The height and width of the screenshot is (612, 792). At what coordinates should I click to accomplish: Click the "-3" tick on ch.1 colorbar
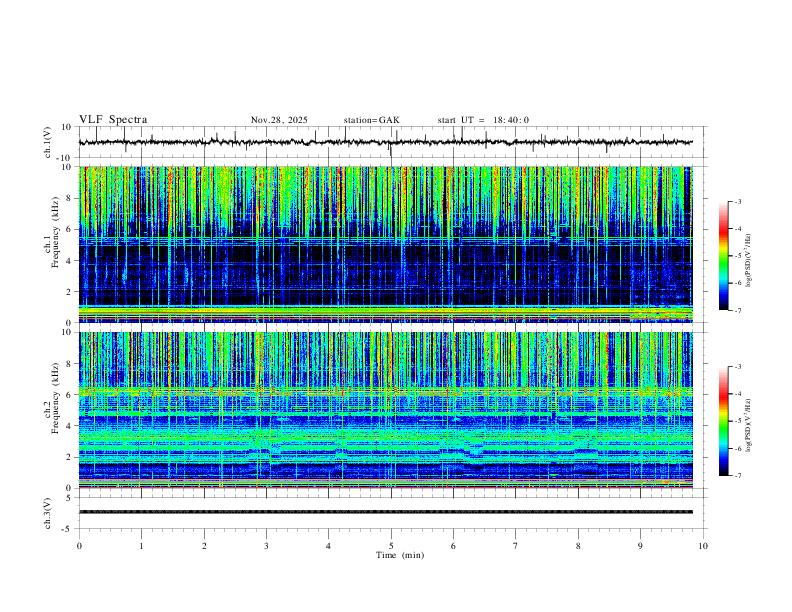pyautogui.click(x=737, y=202)
